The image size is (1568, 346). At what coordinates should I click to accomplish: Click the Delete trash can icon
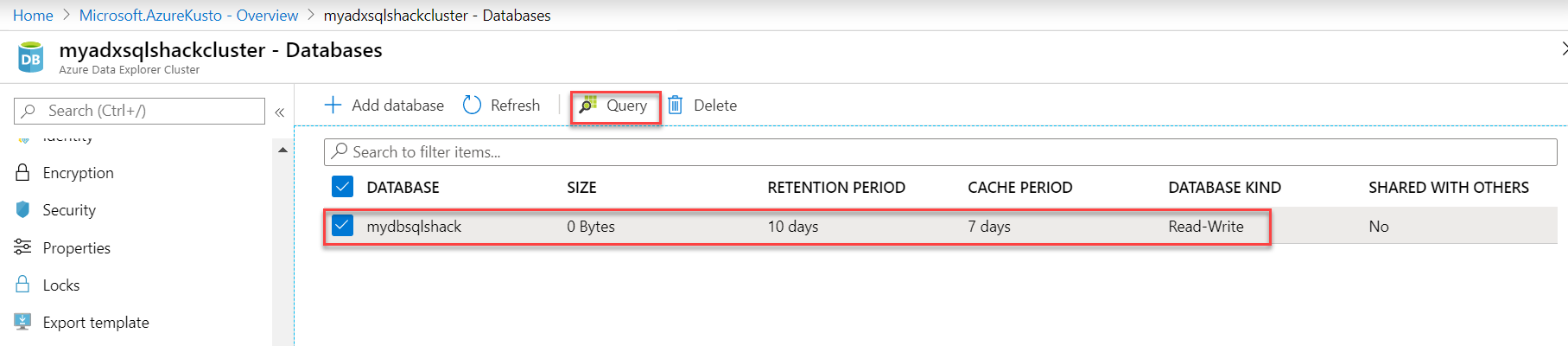tap(676, 105)
